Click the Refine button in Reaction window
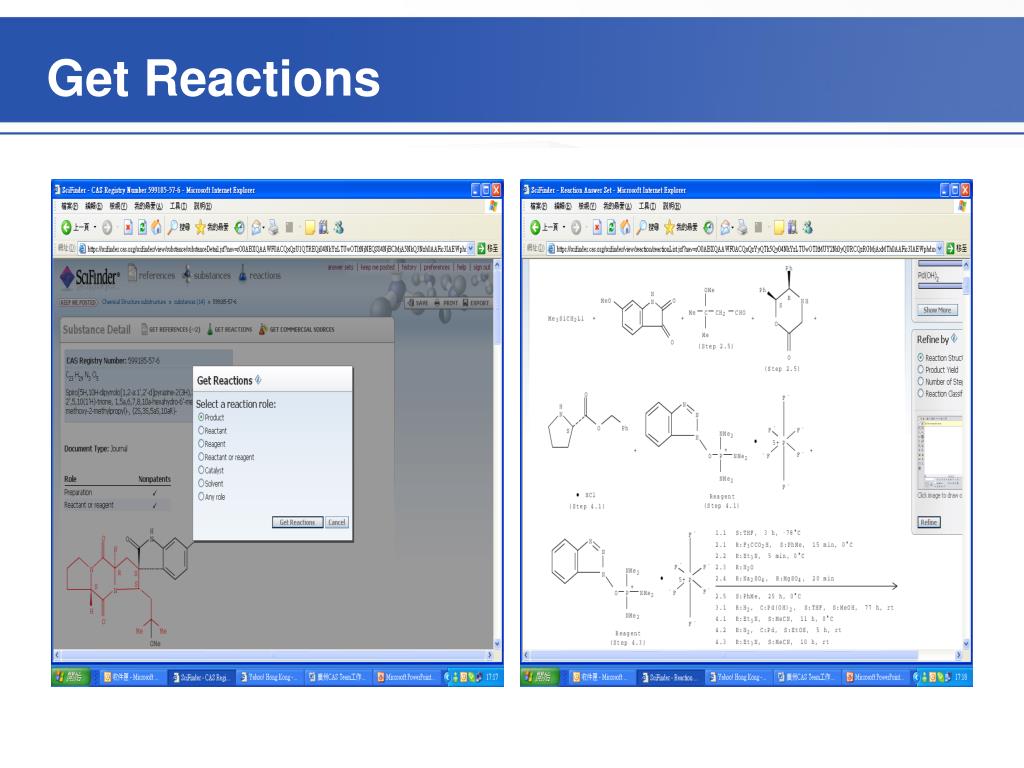Screen dimensions: 1024x768 pos(929,522)
